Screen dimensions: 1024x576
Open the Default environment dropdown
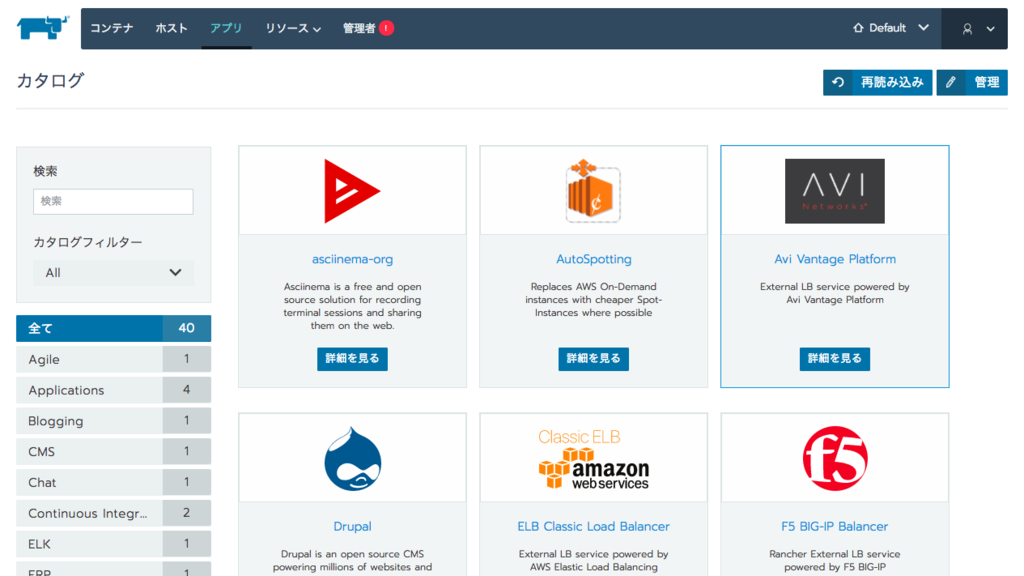click(891, 28)
